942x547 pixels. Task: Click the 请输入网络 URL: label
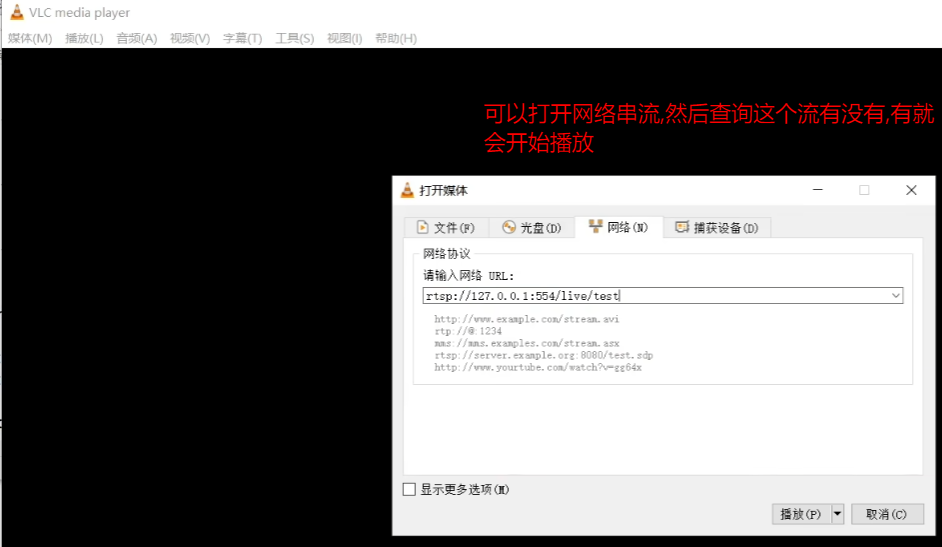(469, 276)
